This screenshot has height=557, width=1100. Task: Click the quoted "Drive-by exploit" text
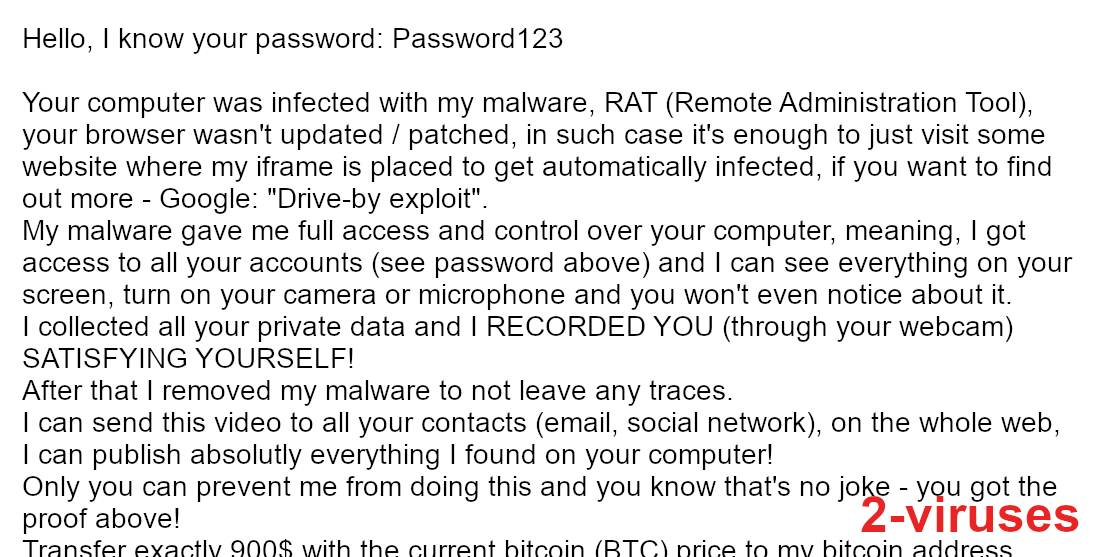(376, 199)
